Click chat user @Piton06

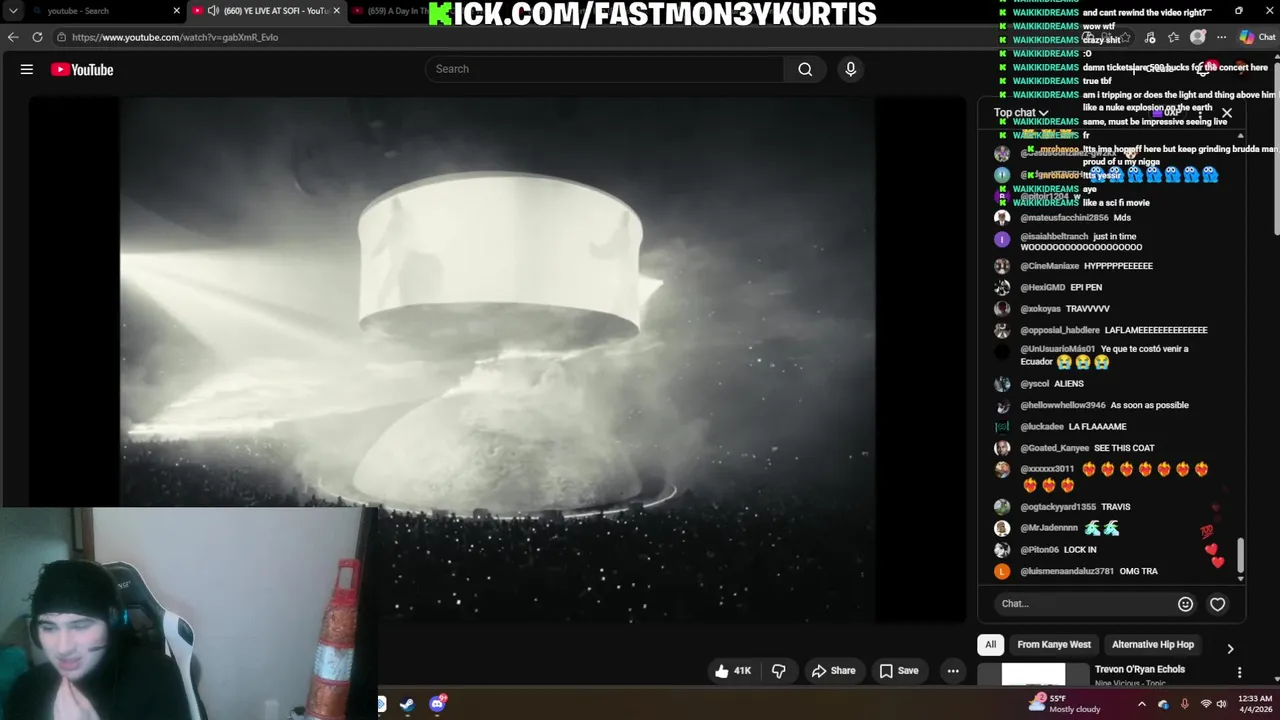[1040, 550]
